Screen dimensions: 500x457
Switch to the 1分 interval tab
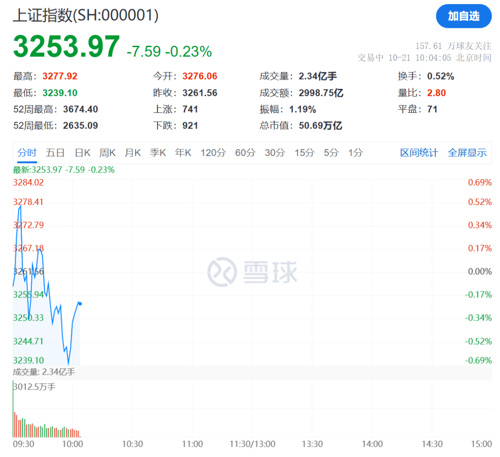(x=355, y=153)
